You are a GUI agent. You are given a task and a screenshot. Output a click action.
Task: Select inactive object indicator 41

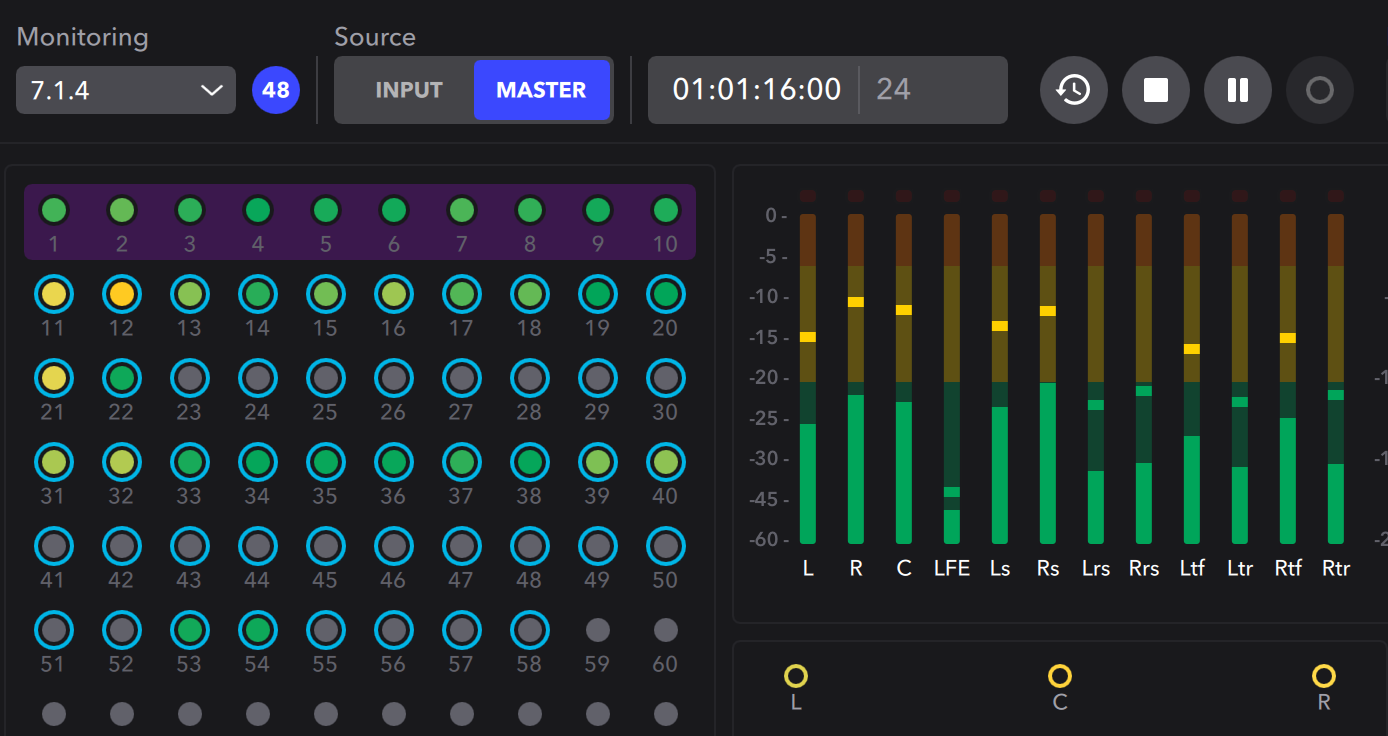pos(54,546)
